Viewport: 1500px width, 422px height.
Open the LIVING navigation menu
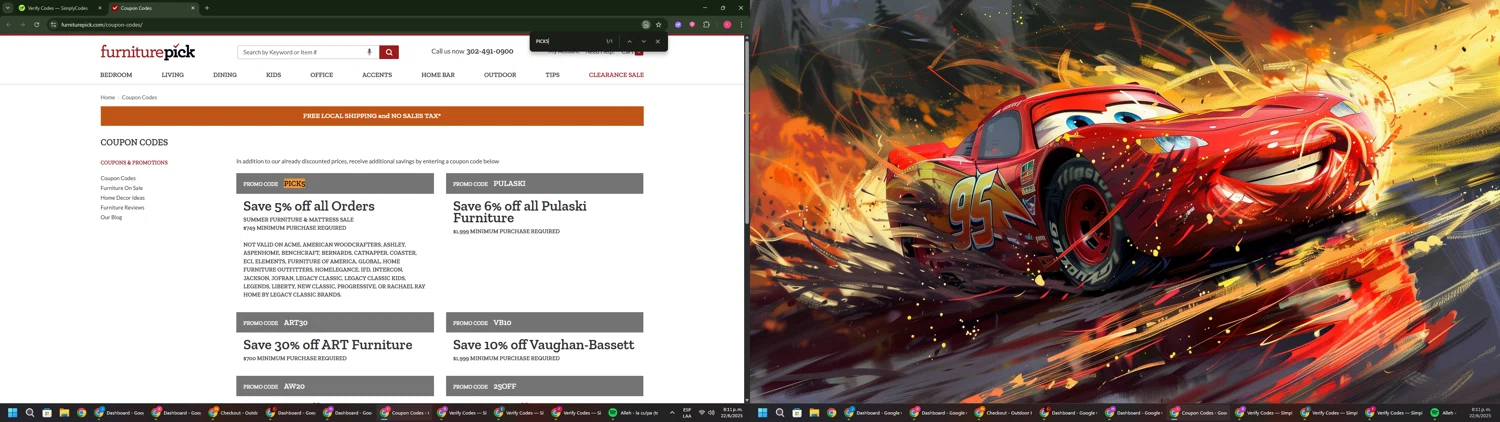(x=173, y=75)
